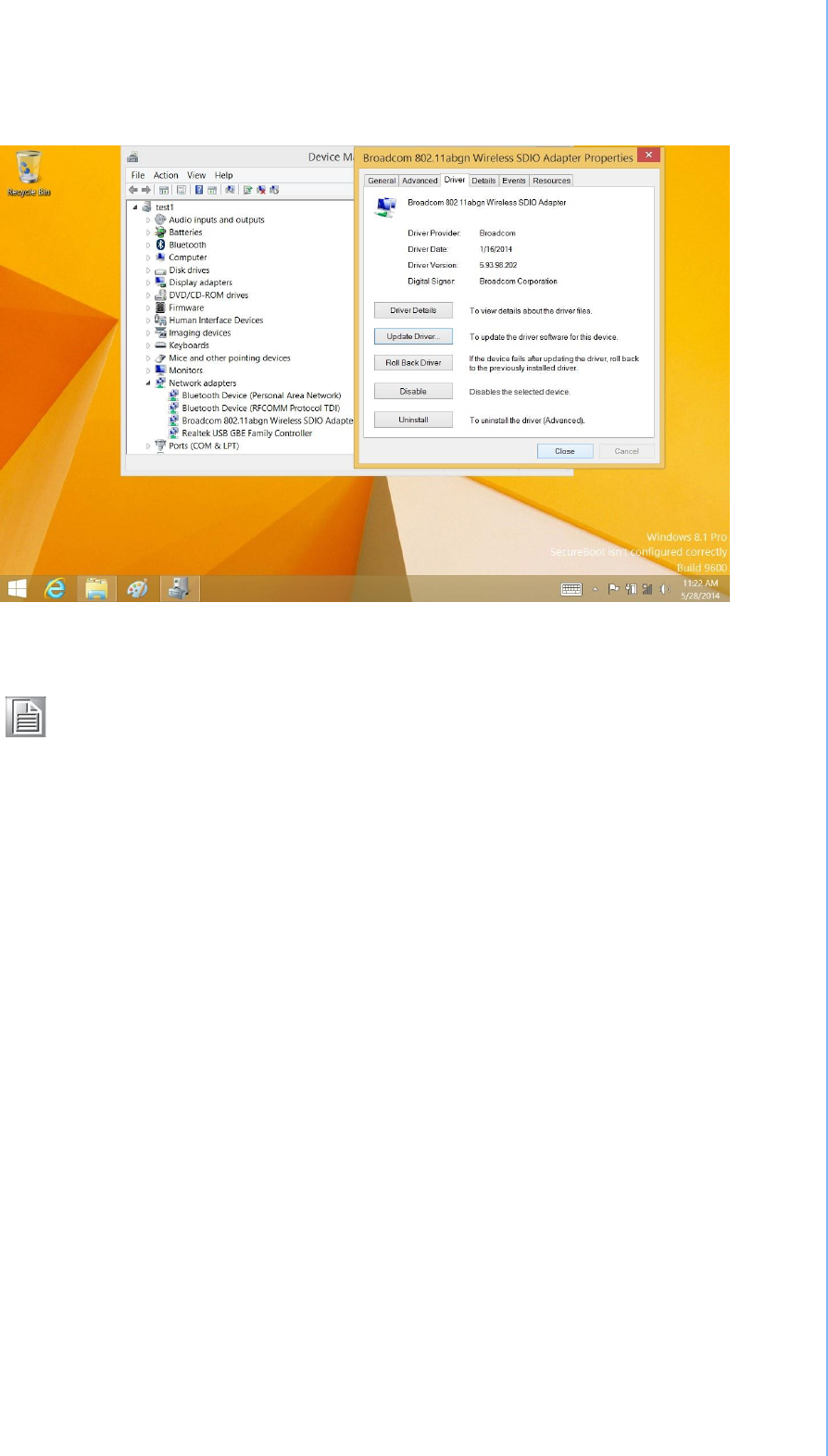Expand the Display adapters node arrow
The height and width of the screenshot is (1456, 828).
coord(148,282)
